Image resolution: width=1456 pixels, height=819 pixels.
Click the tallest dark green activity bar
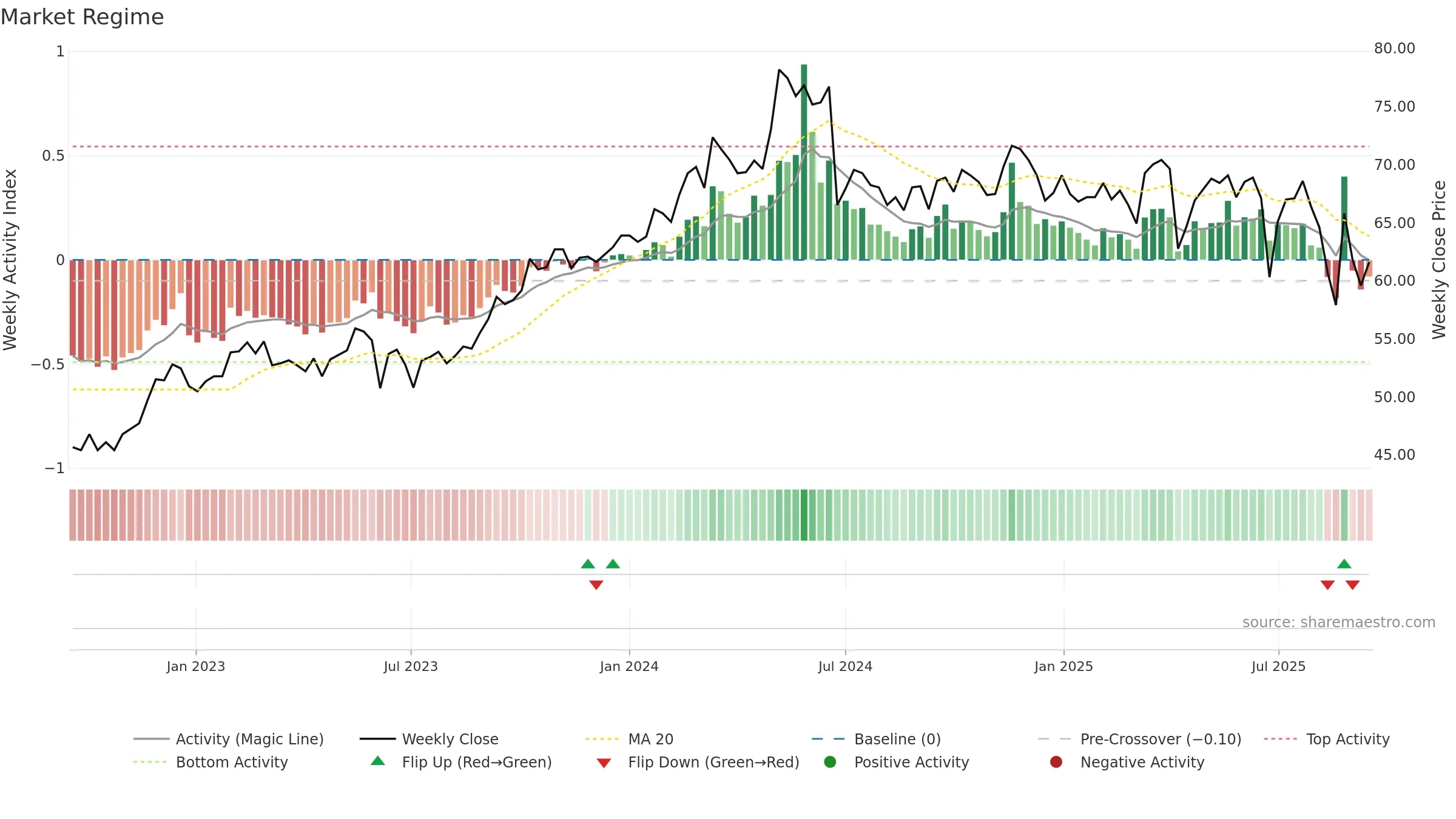pyautogui.click(x=804, y=162)
